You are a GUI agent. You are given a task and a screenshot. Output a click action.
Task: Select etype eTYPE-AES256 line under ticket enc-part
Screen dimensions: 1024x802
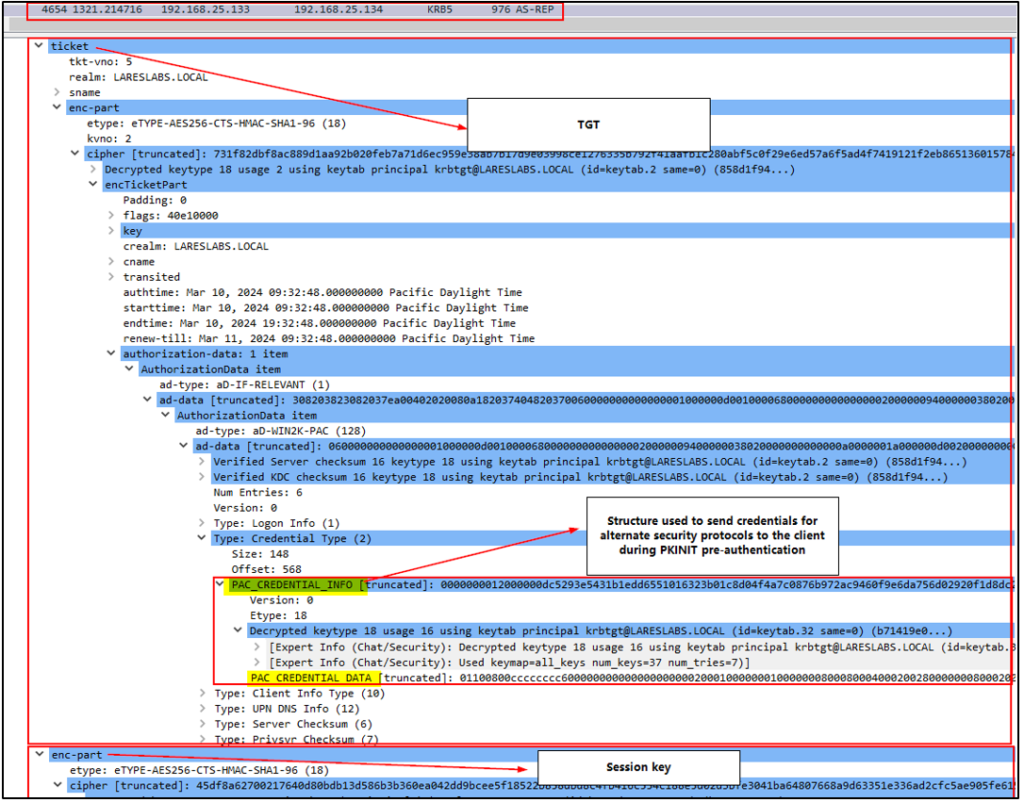pos(216,123)
